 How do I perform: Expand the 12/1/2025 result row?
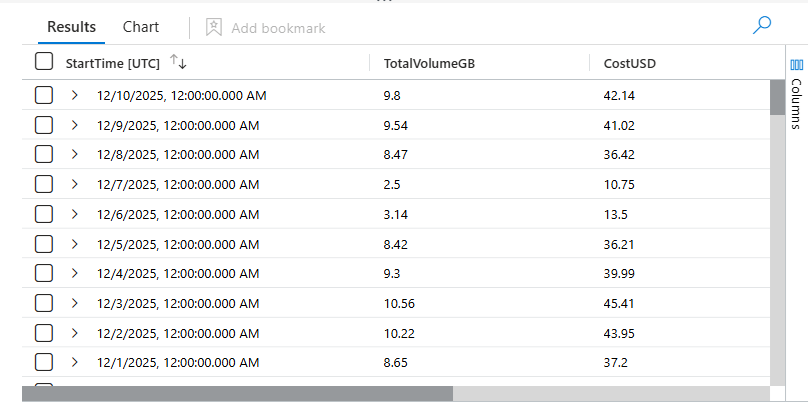[x=75, y=362]
